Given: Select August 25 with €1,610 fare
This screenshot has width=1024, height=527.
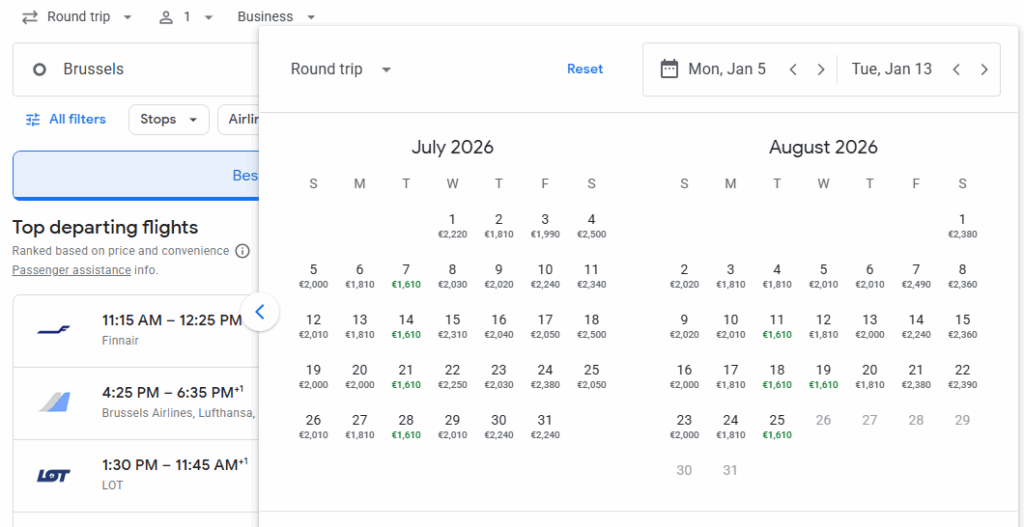Looking at the screenshot, I should click(777, 427).
